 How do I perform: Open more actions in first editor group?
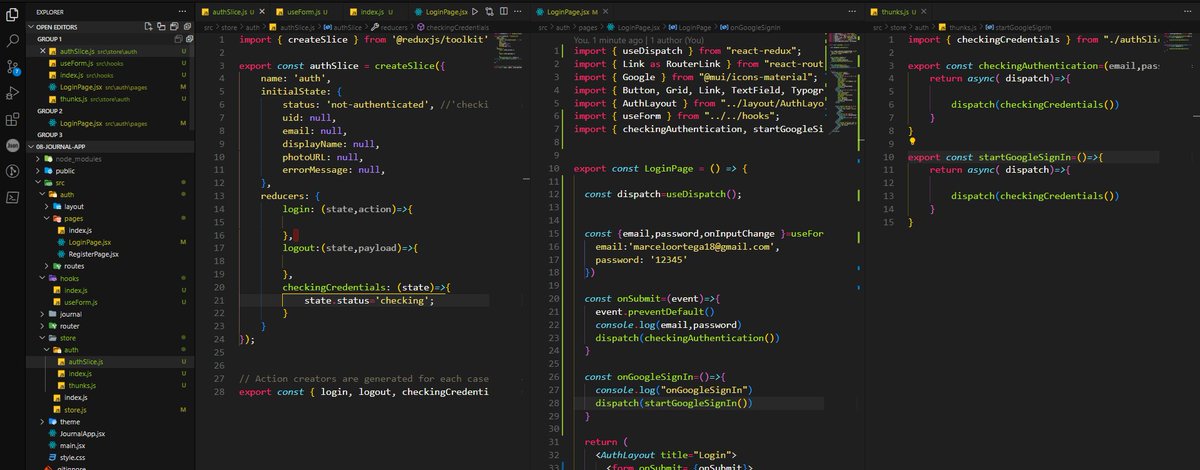(x=520, y=11)
